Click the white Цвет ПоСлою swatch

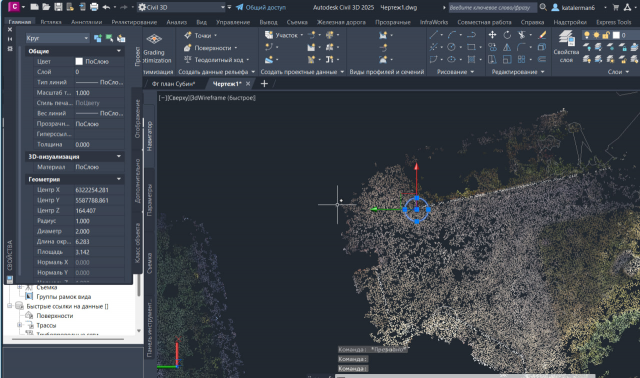tap(79, 61)
